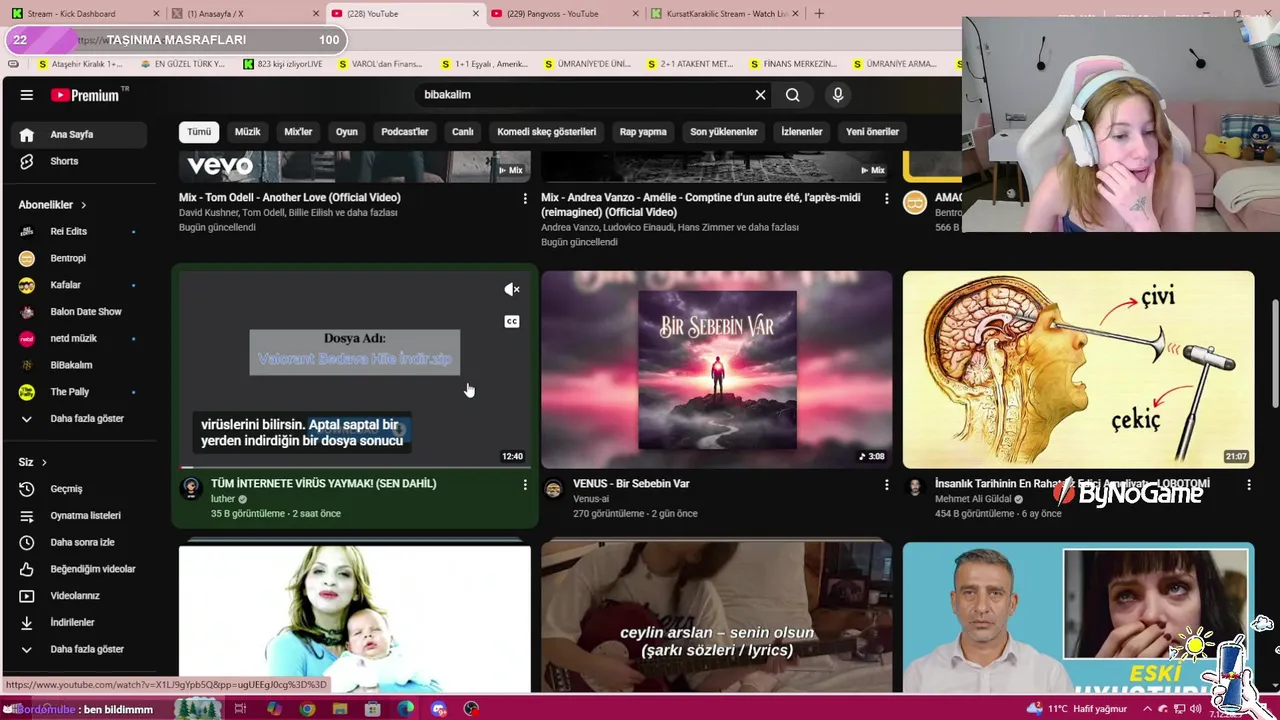Open weather widget Hafif yağmur
This screenshot has height=720, width=1280.
[1079, 709]
